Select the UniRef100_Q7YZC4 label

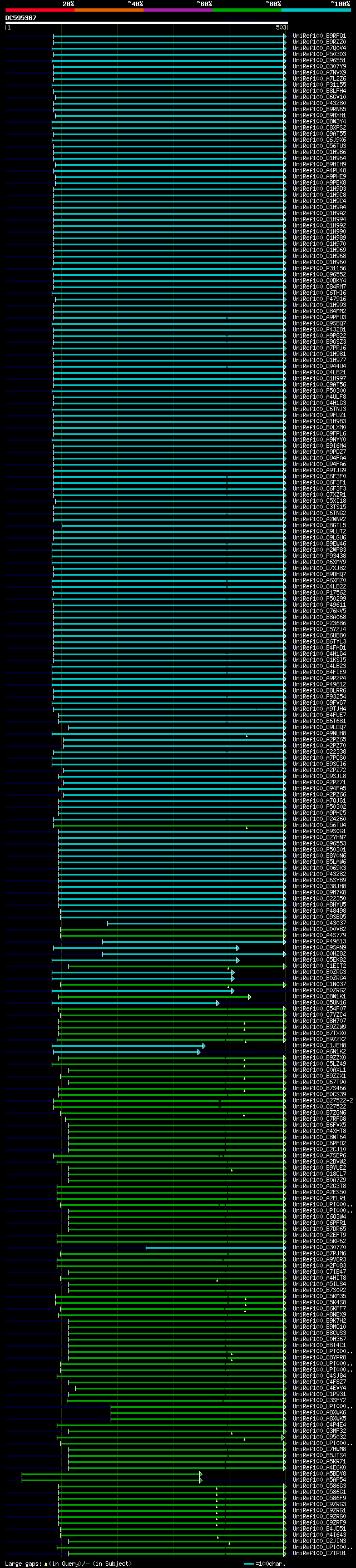319,1015
